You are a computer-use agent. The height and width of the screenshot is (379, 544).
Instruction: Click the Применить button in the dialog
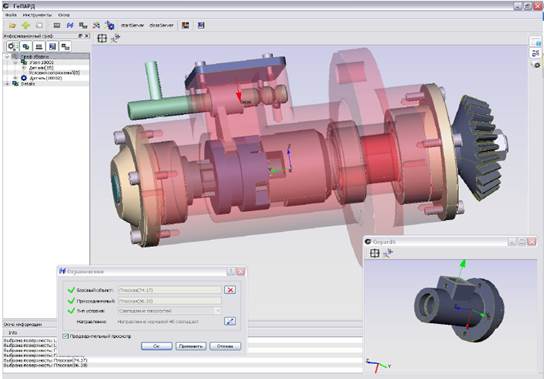coord(191,346)
